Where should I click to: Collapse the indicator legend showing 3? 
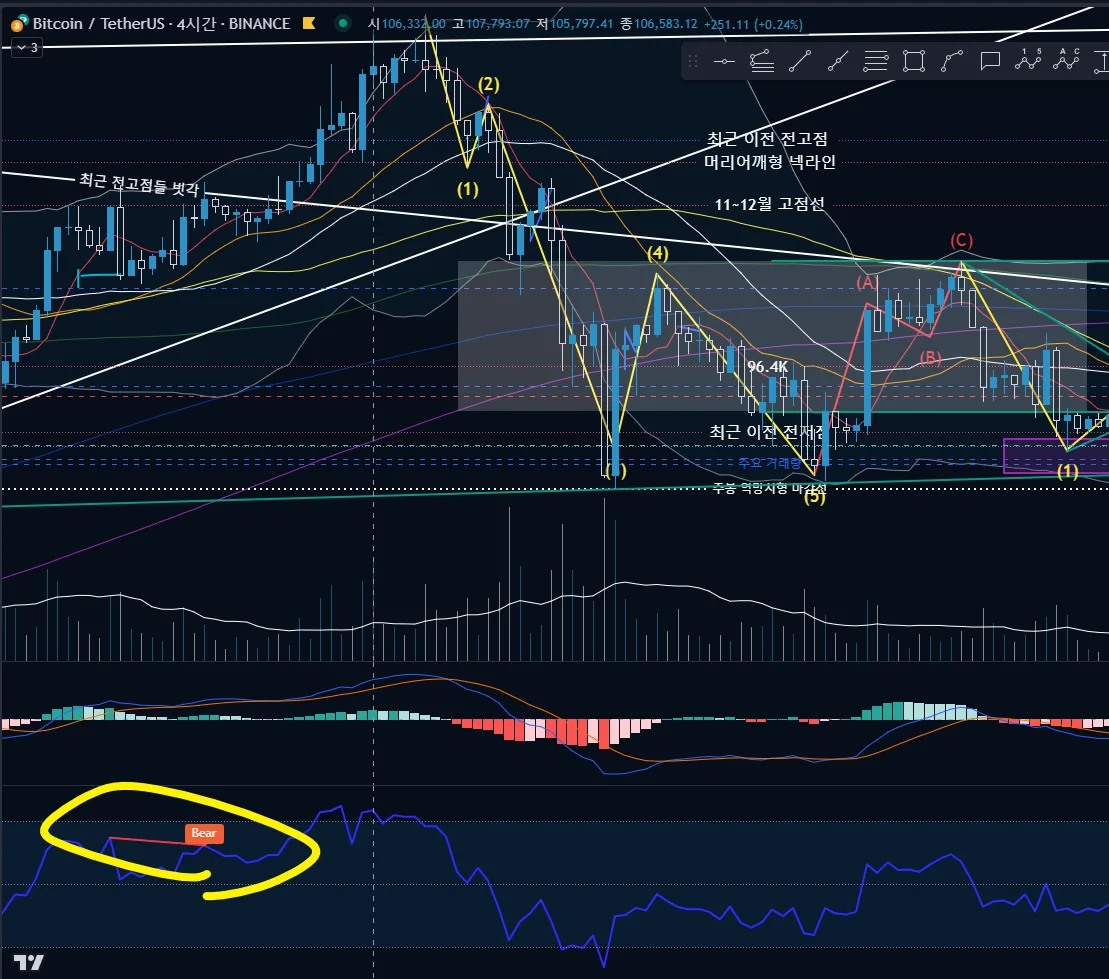click(x=28, y=47)
